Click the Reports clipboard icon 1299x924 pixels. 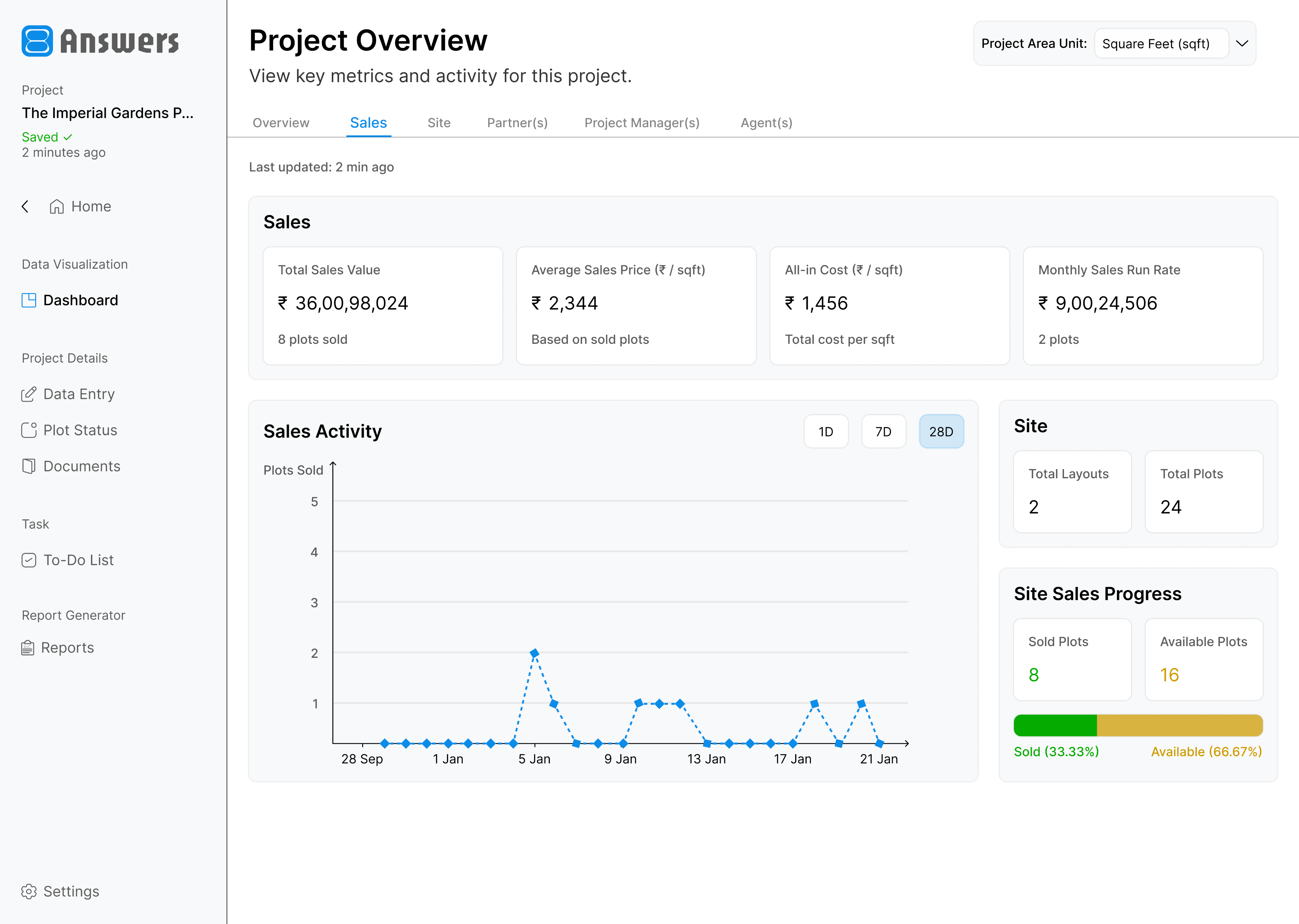coord(28,648)
